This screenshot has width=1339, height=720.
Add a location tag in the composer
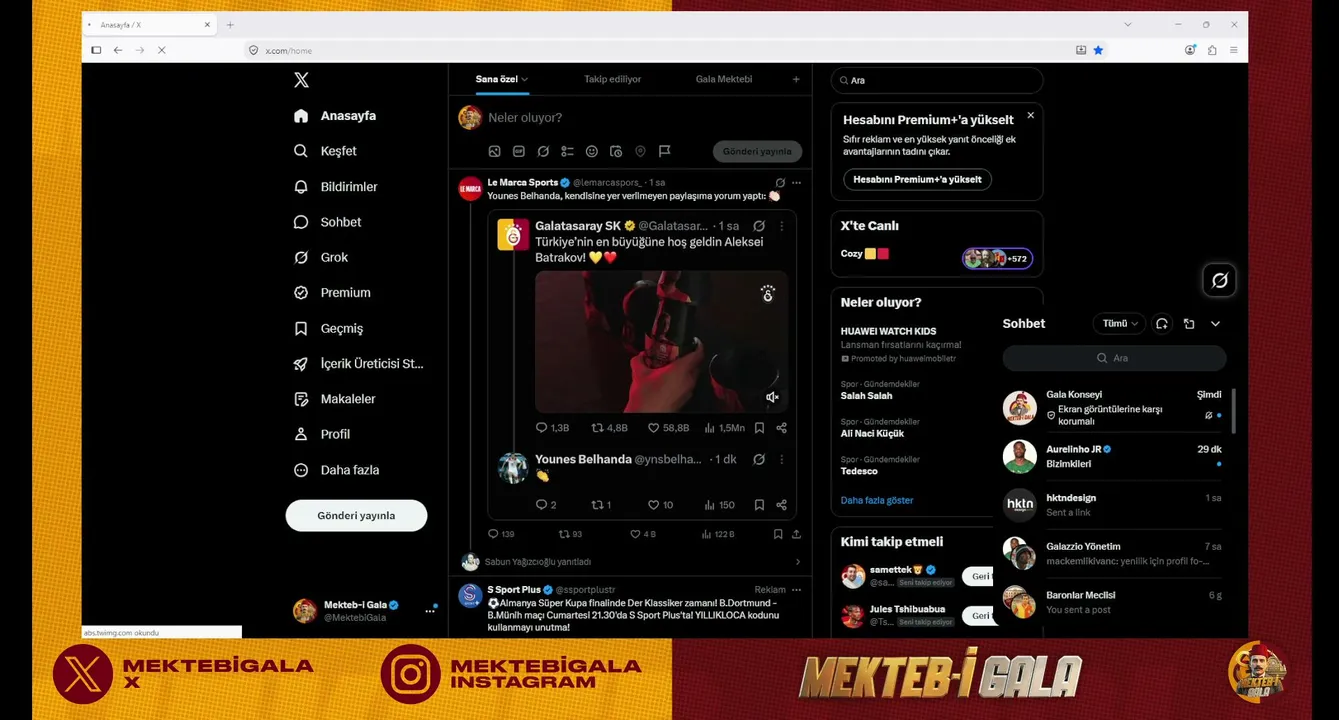tap(640, 152)
